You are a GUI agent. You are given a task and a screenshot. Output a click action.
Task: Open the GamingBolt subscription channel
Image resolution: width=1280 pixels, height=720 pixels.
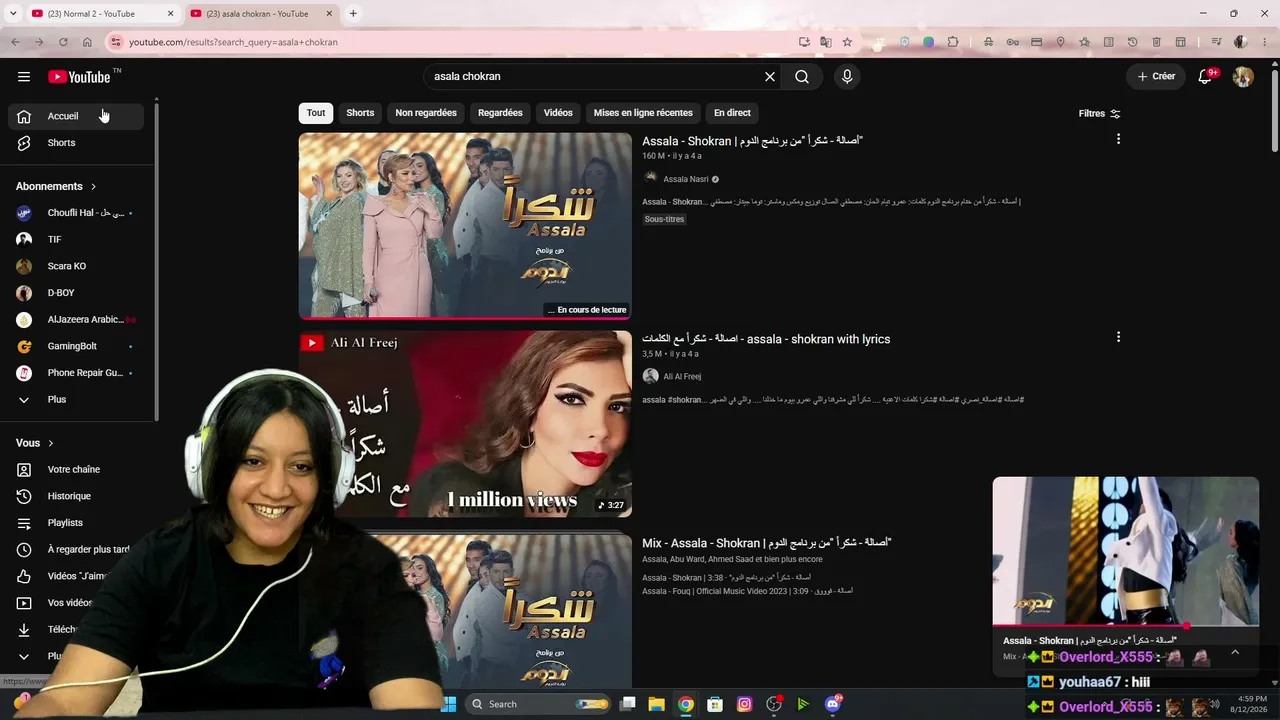point(76,346)
